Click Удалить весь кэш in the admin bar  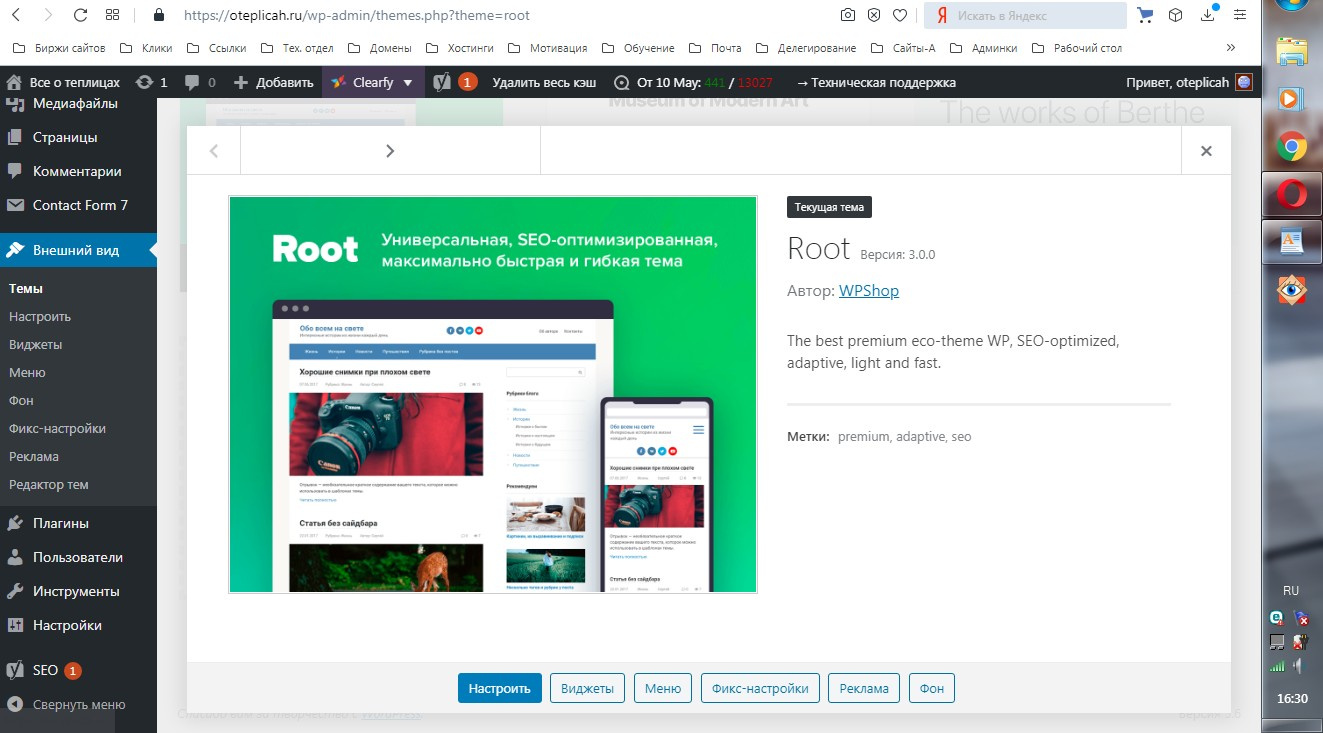click(544, 82)
